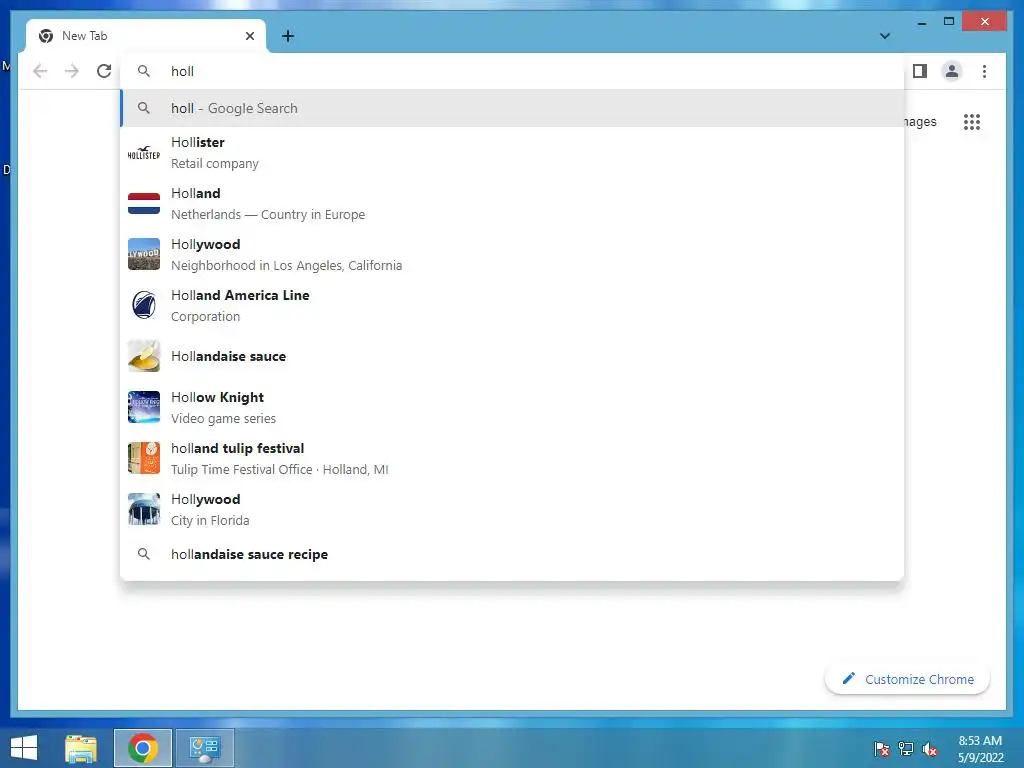Click the Hollywood Florida water tower thumbnail
Image resolution: width=1024 pixels, height=768 pixels.
pyautogui.click(x=144, y=509)
